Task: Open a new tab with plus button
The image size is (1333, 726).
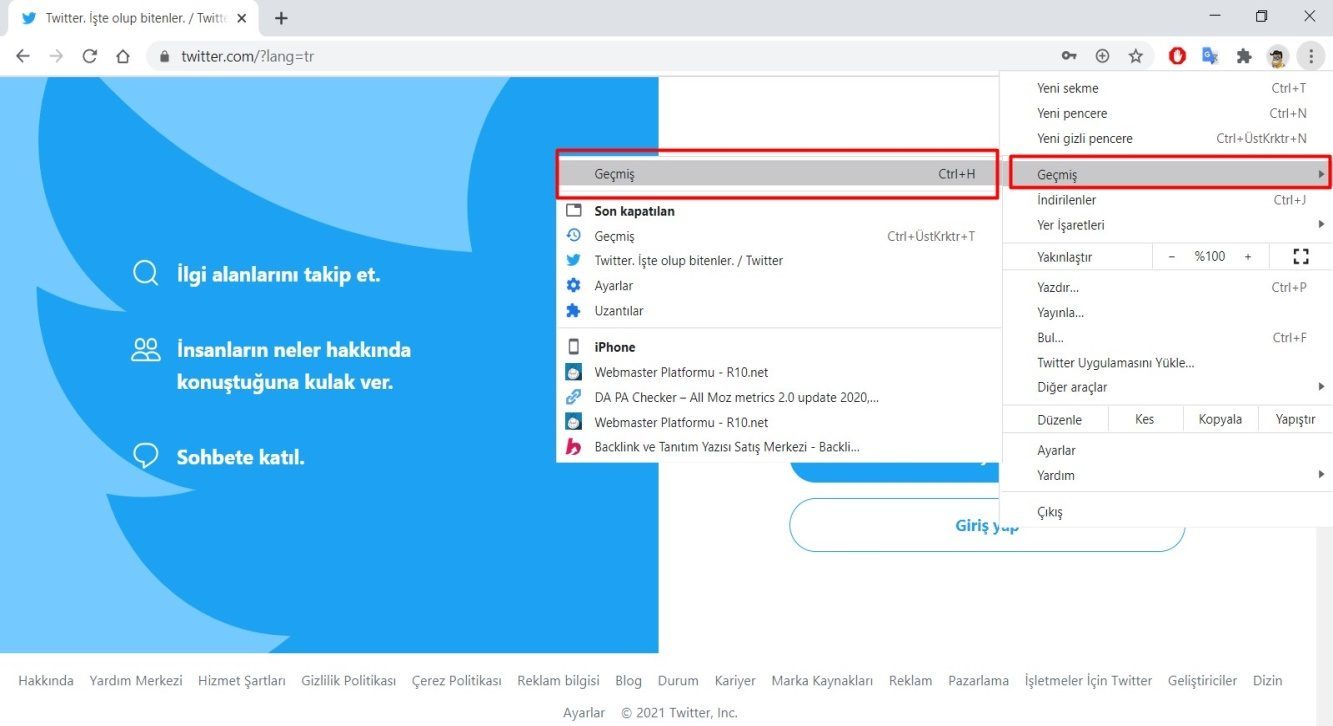Action: (281, 18)
